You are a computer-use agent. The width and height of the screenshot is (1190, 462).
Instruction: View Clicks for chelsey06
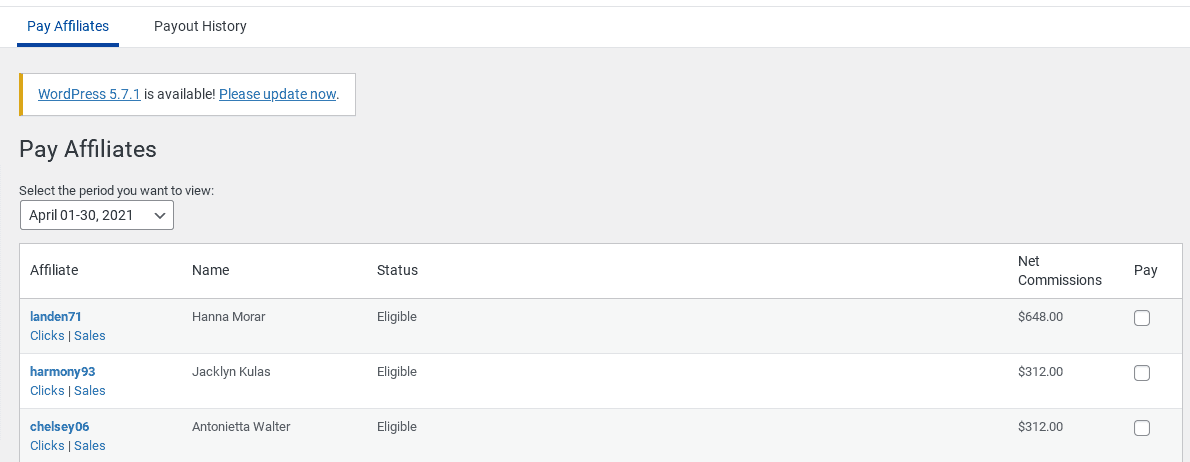point(47,446)
